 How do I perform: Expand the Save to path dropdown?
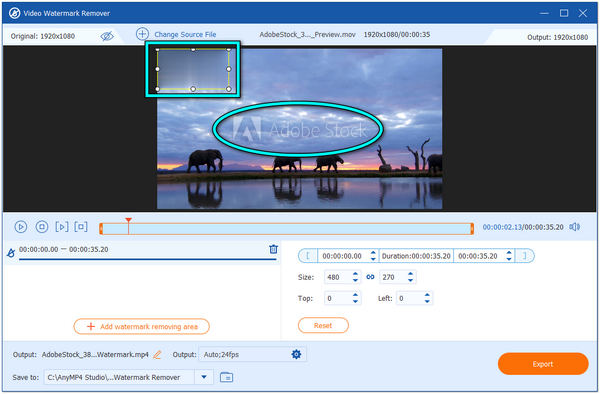[x=204, y=377]
